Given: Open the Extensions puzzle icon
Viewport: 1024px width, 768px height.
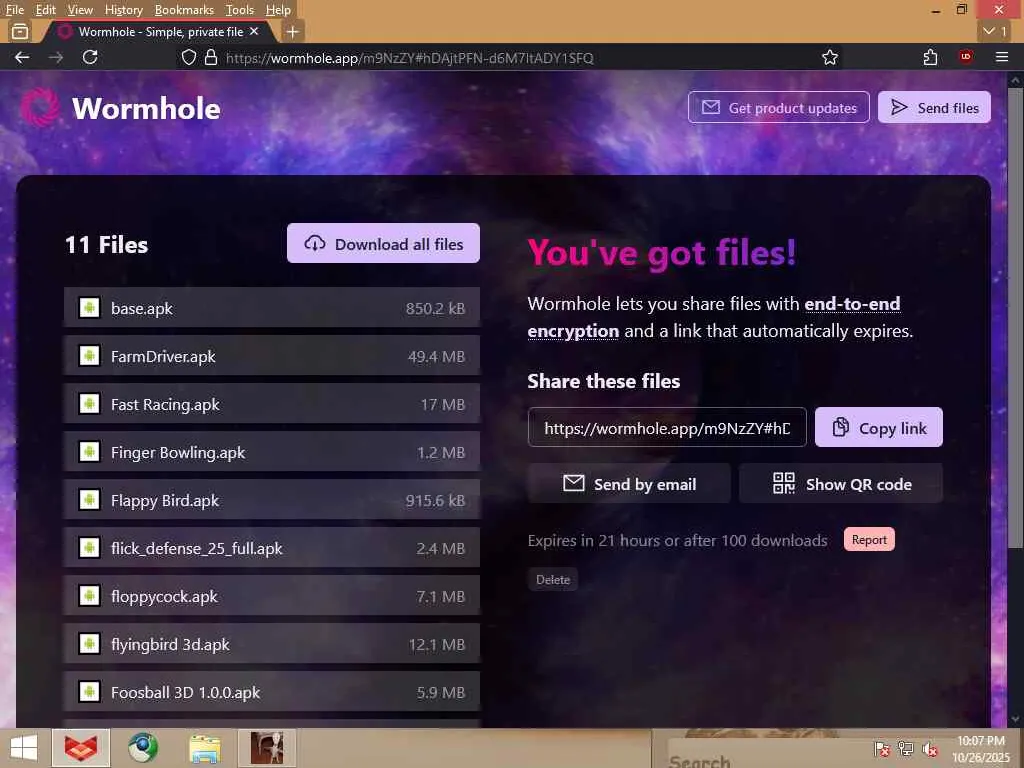Looking at the screenshot, I should point(931,57).
